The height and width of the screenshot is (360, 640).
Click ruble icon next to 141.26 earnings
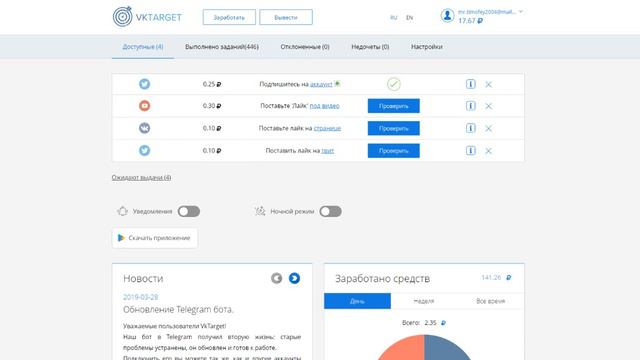(509, 278)
